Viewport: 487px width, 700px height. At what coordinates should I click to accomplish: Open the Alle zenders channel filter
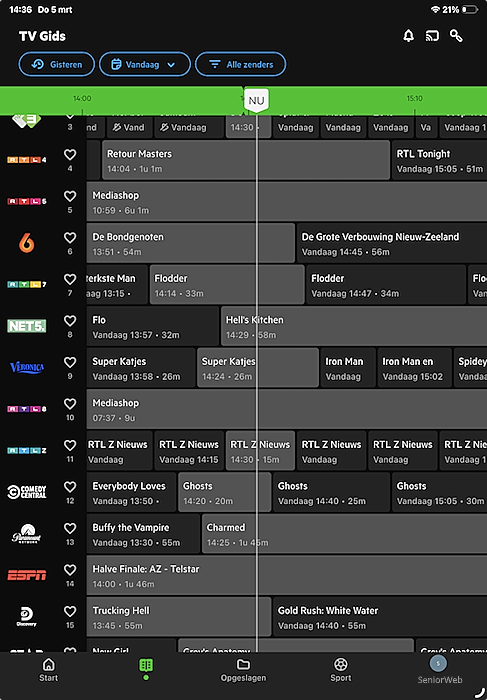click(x=241, y=64)
